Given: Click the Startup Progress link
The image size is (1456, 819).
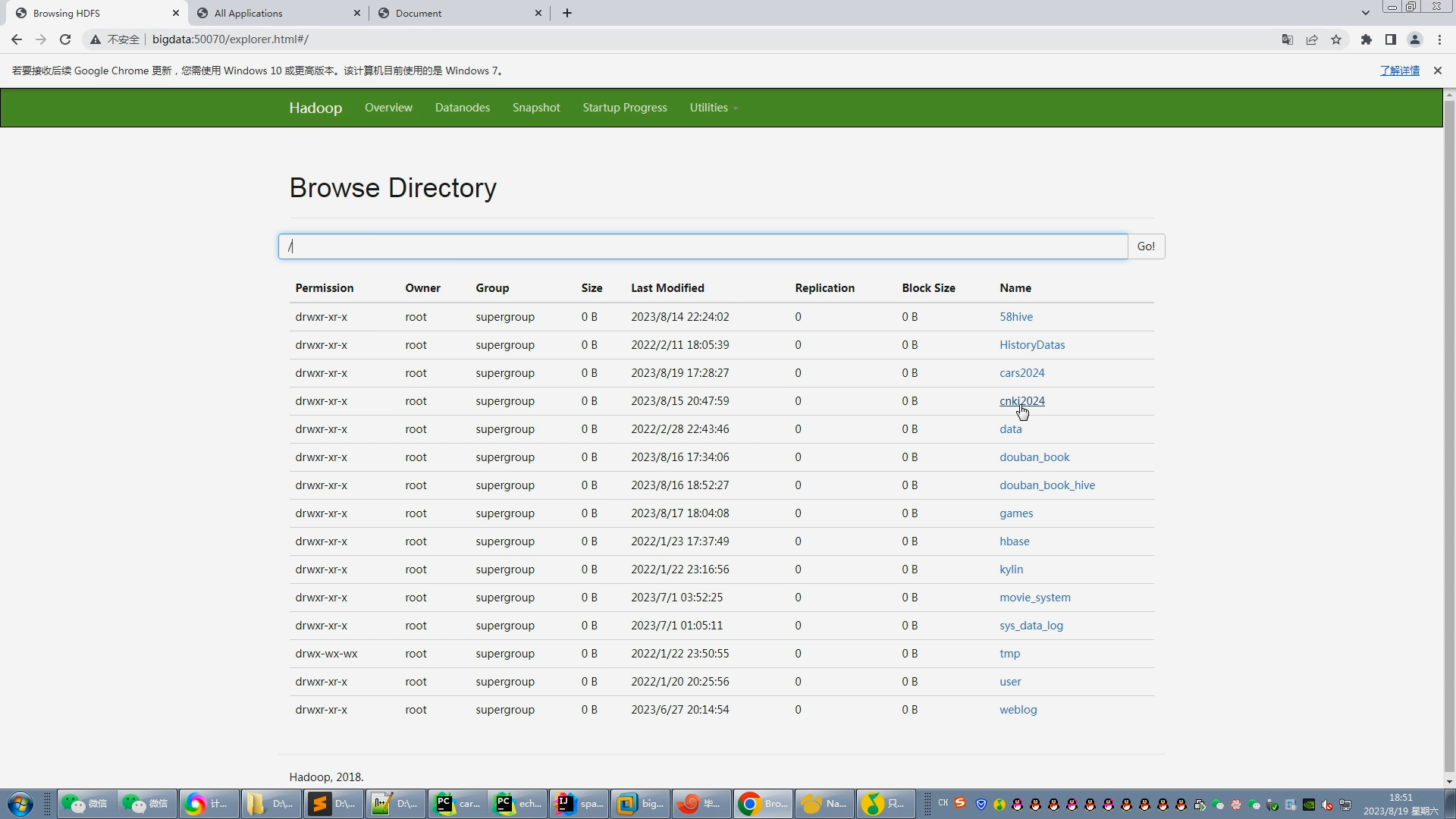Looking at the screenshot, I should (x=625, y=107).
